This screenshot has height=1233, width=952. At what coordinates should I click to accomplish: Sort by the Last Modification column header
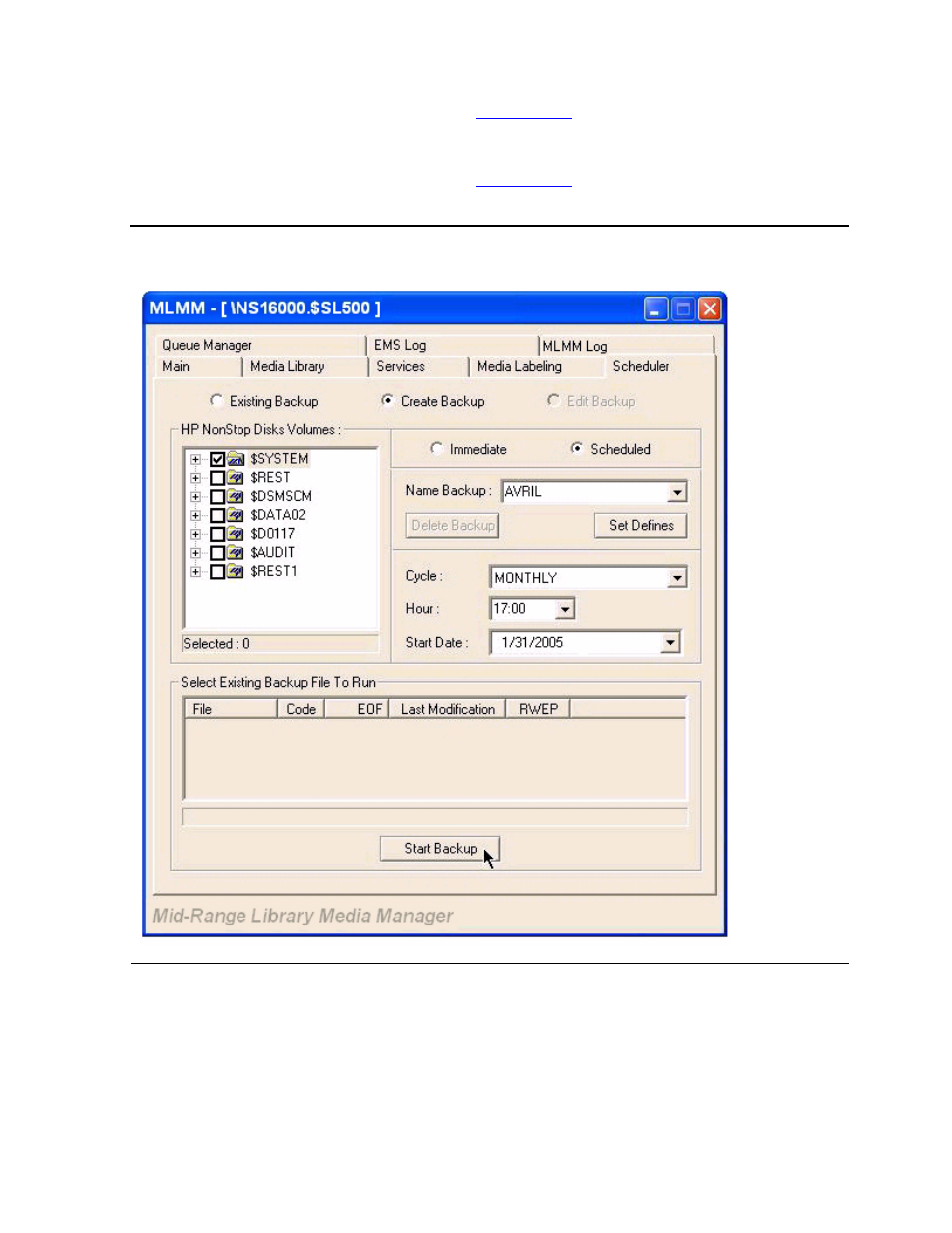[x=448, y=709]
